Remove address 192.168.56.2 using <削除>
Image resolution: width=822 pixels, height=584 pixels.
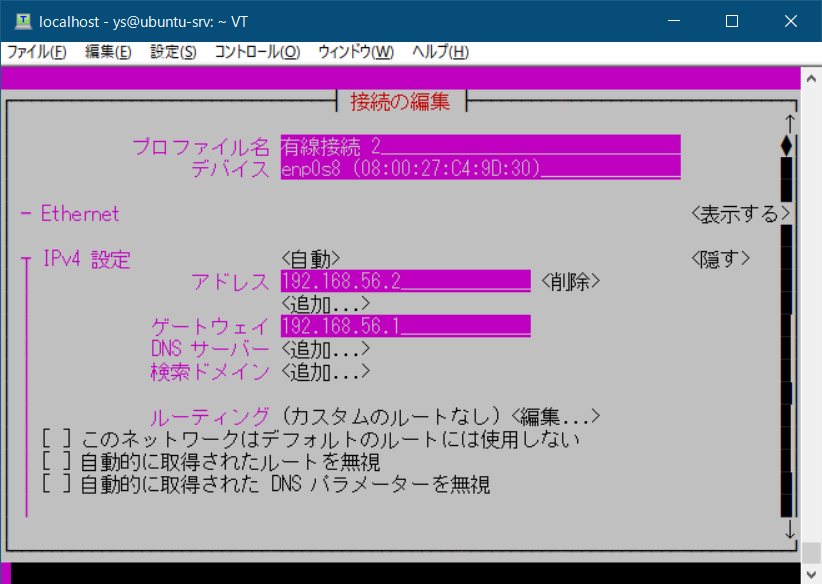click(573, 281)
